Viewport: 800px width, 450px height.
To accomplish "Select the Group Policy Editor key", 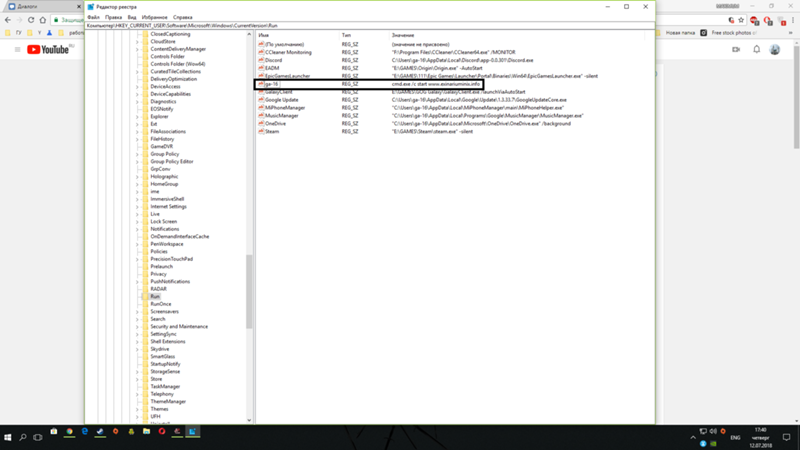I will pyautogui.click(x=171, y=161).
